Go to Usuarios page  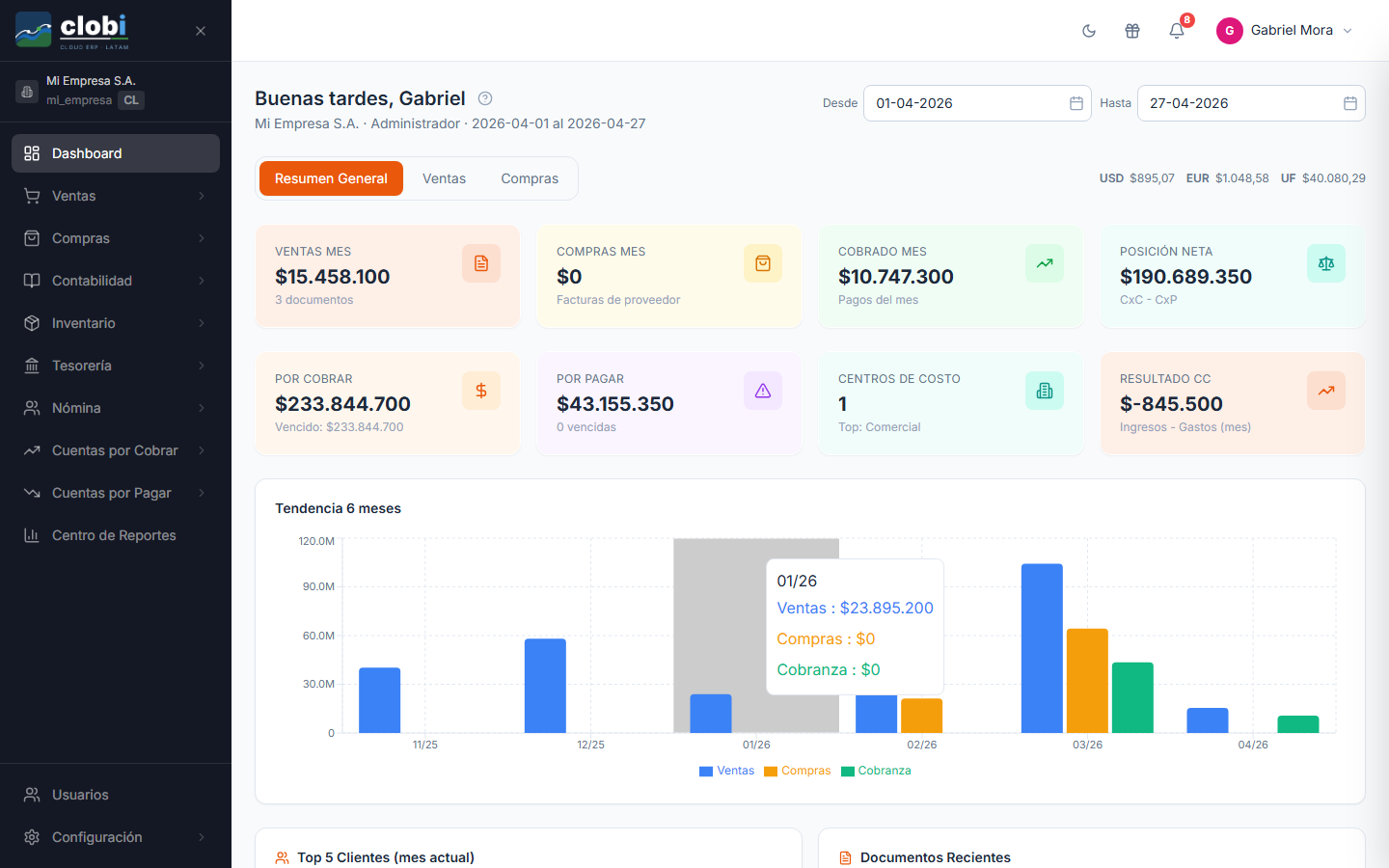[116, 795]
